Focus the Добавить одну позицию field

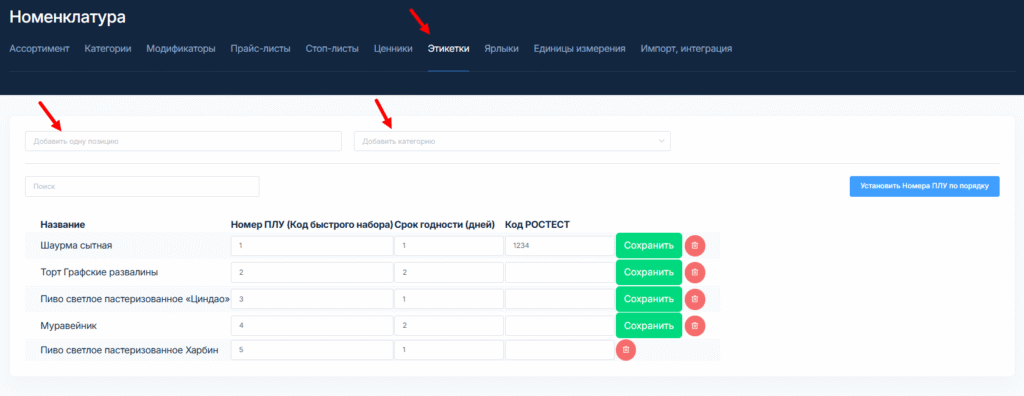tap(184, 141)
